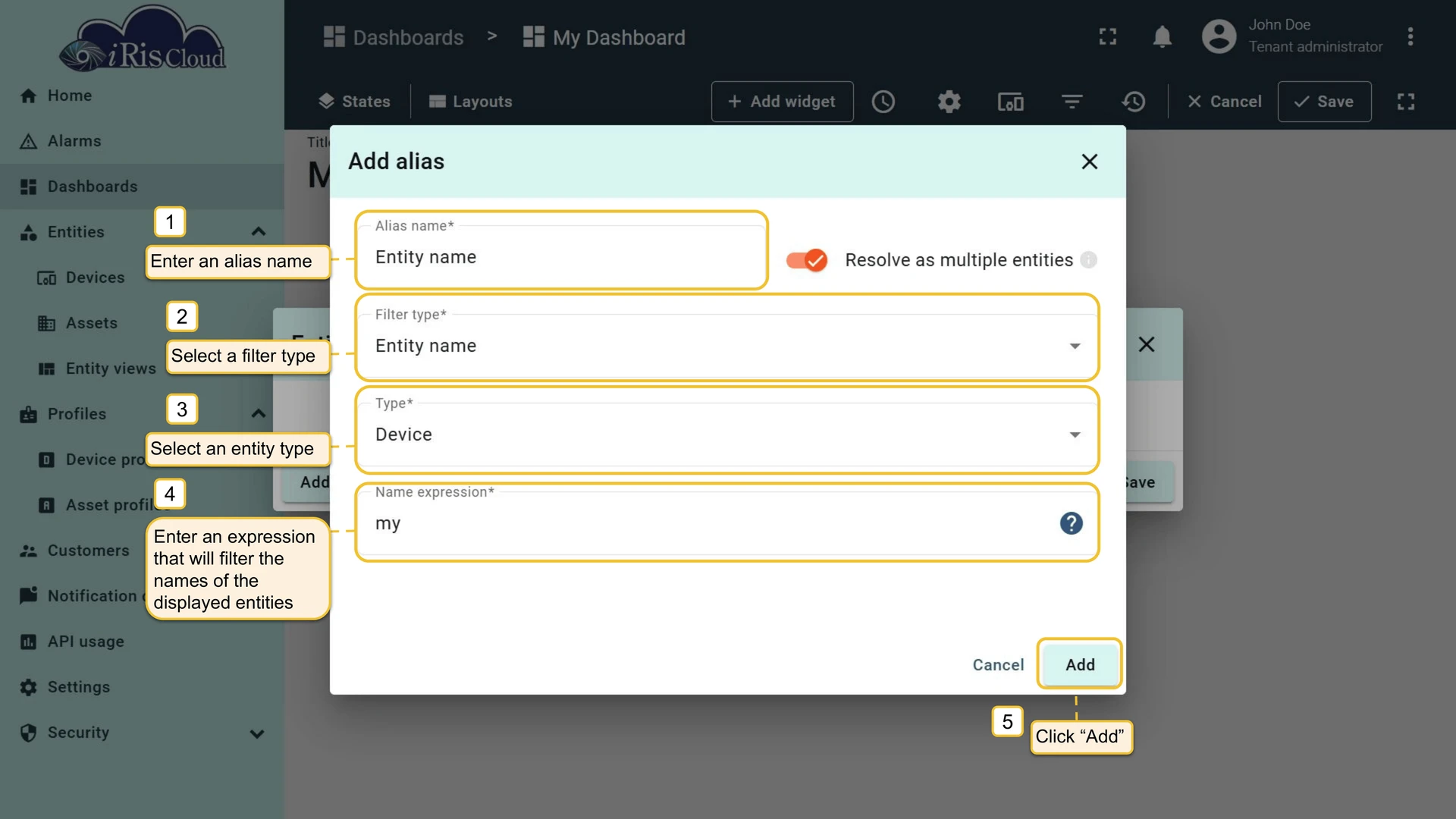Open the time window clock icon
This screenshot has height=819, width=1456.
click(x=883, y=102)
